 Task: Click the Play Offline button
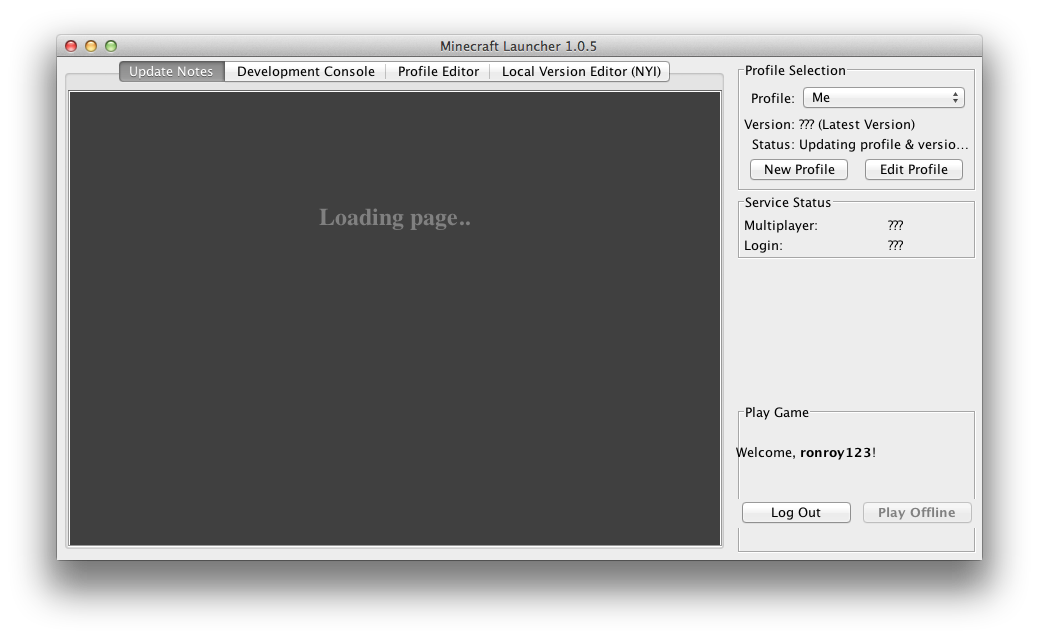pyautogui.click(x=917, y=512)
